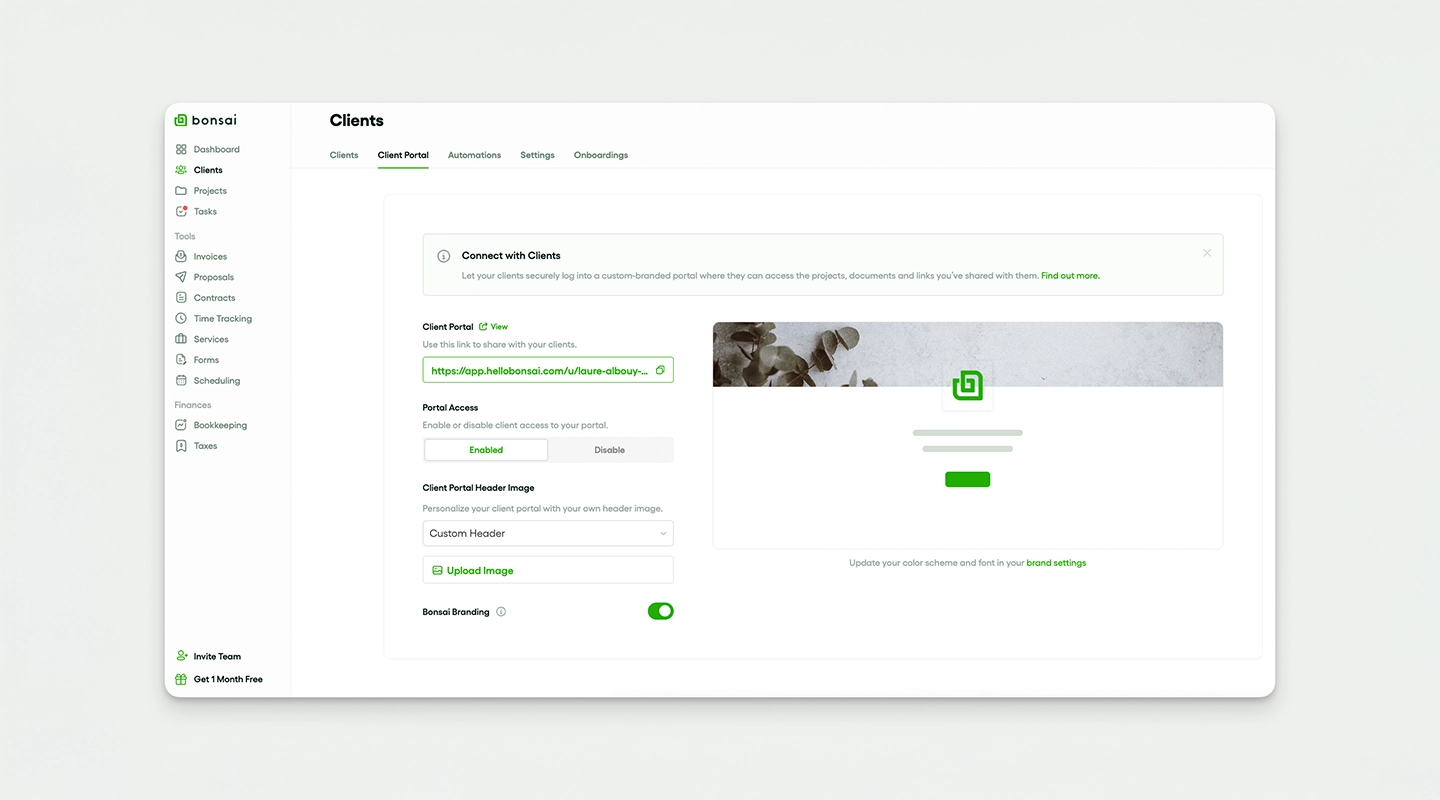Open Services in the sidebar
1440x800 pixels.
tap(211, 339)
